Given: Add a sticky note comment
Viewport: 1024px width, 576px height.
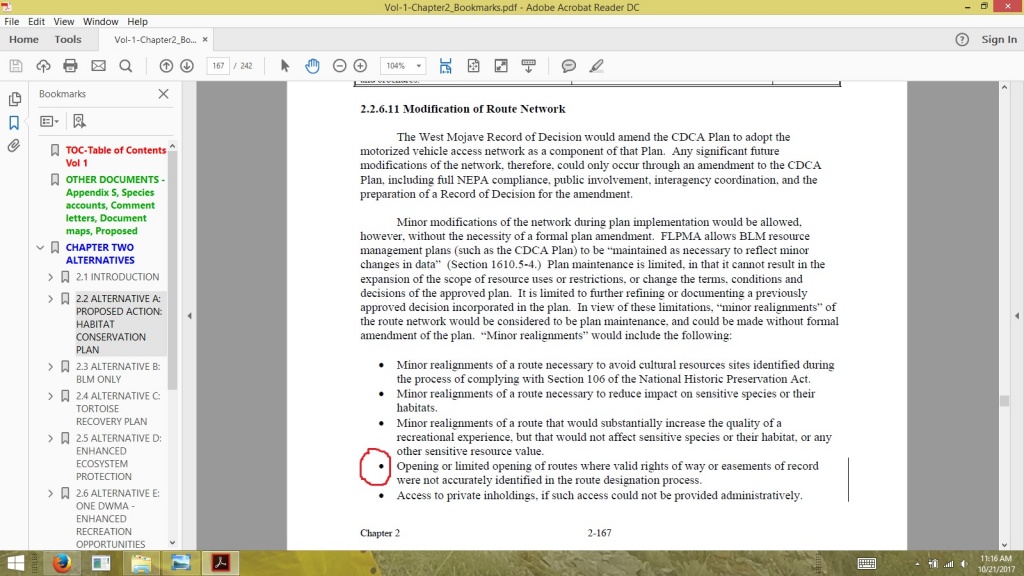Looking at the screenshot, I should pyautogui.click(x=569, y=65).
